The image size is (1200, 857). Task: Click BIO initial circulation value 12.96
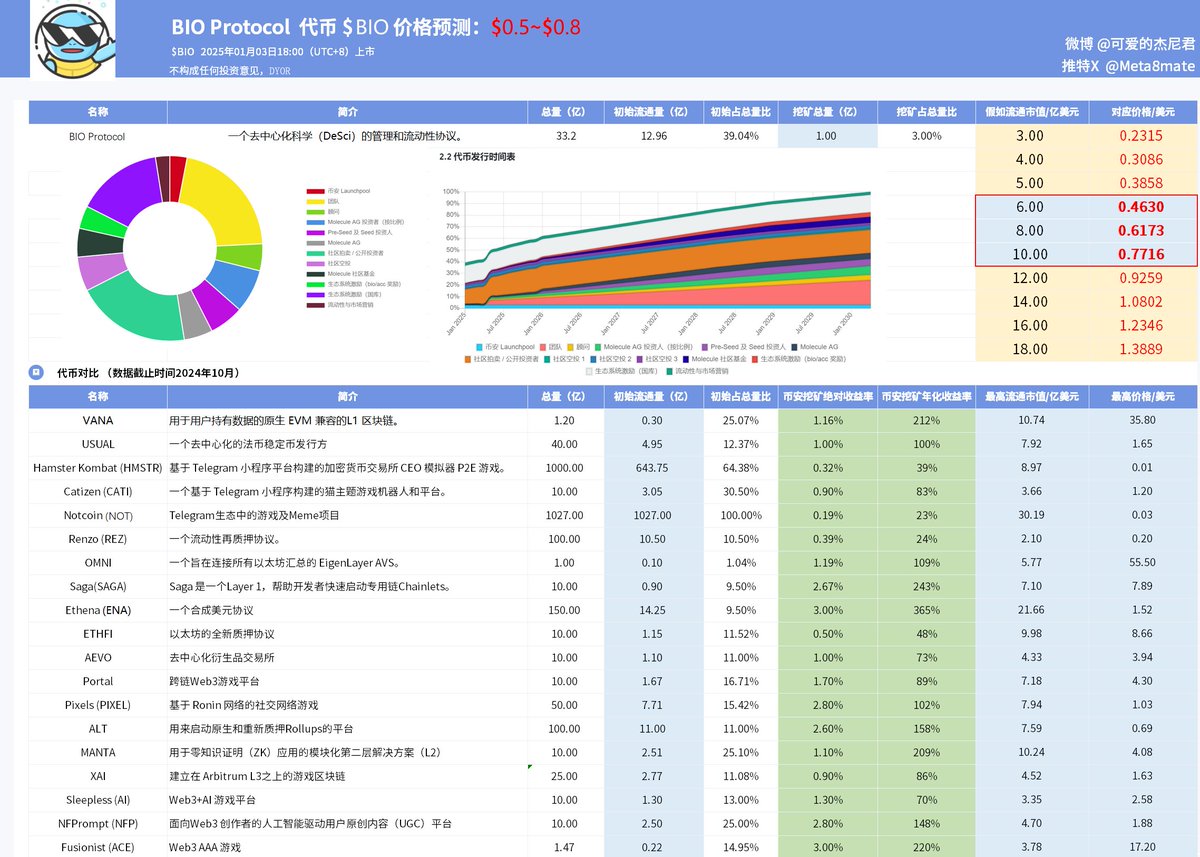[652, 136]
